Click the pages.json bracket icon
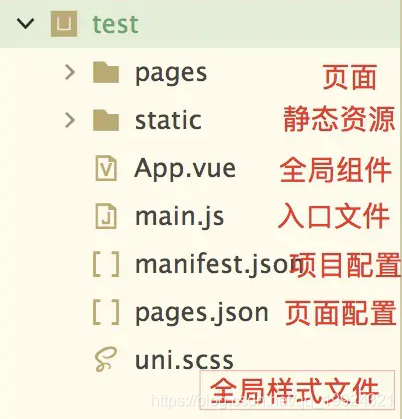The width and height of the screenshot is (402, 419). pos(106,312)
